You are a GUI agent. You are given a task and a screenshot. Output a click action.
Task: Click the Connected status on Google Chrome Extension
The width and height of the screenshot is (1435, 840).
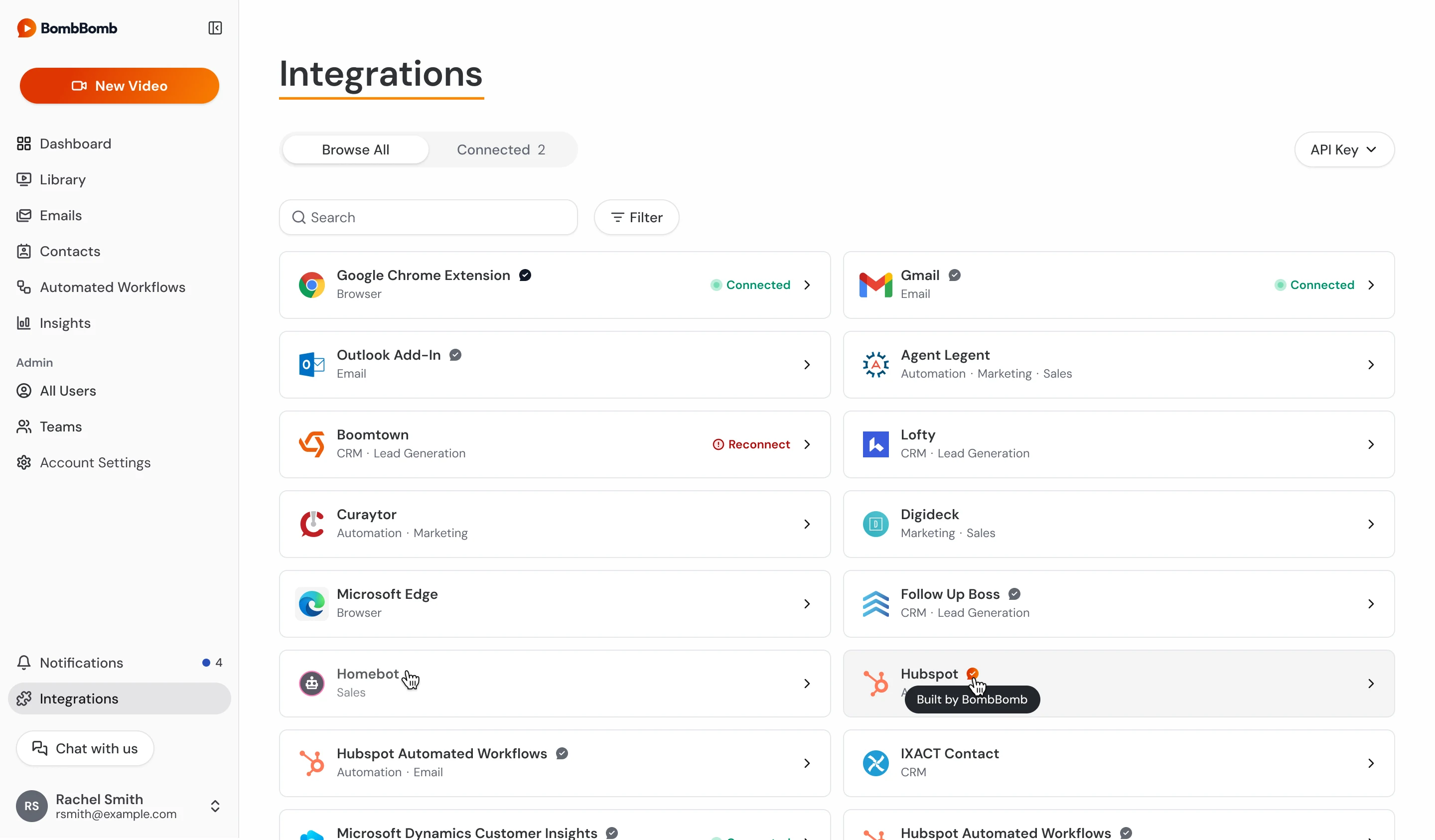click(750, 285)
